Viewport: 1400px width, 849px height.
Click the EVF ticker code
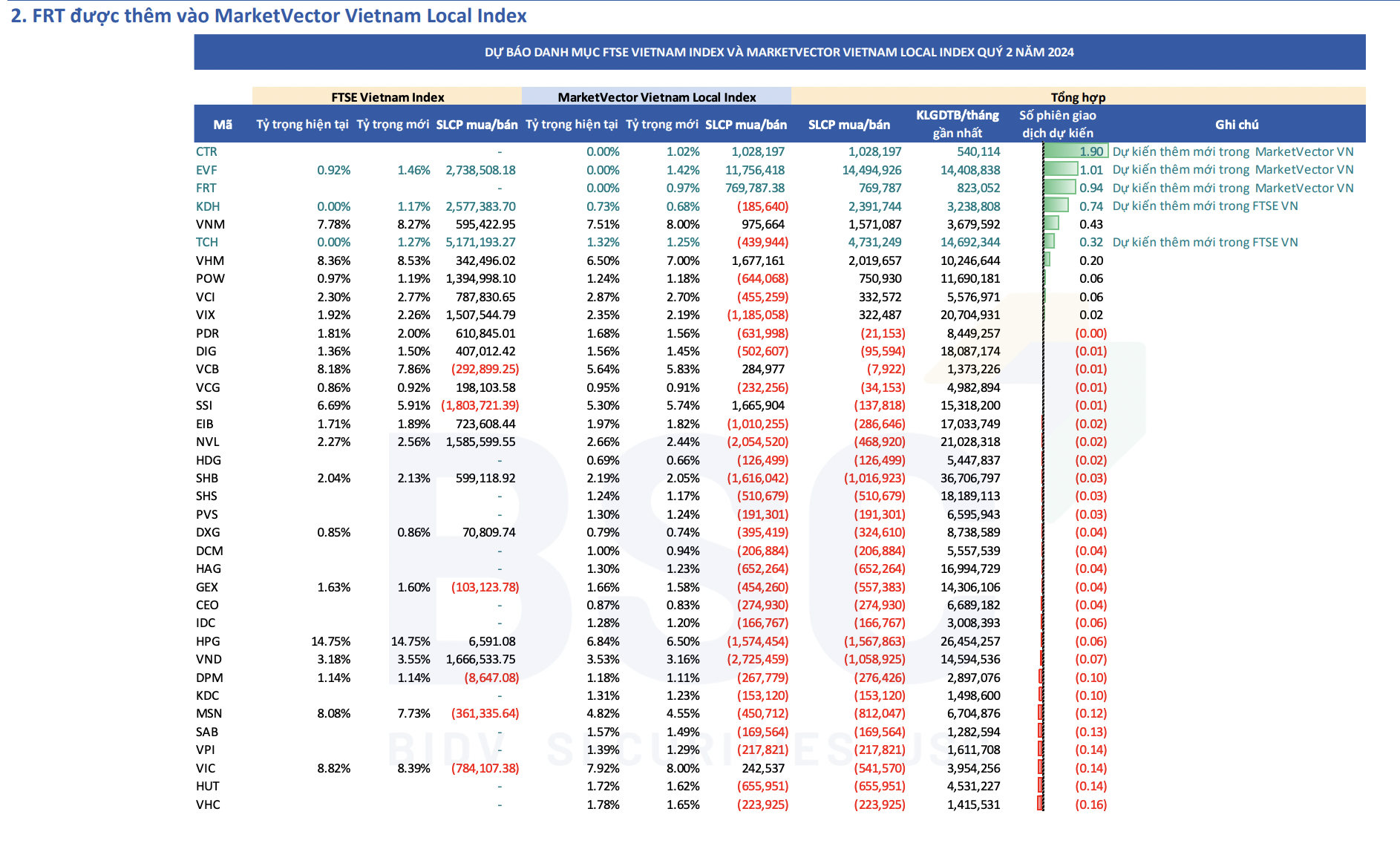206,170
